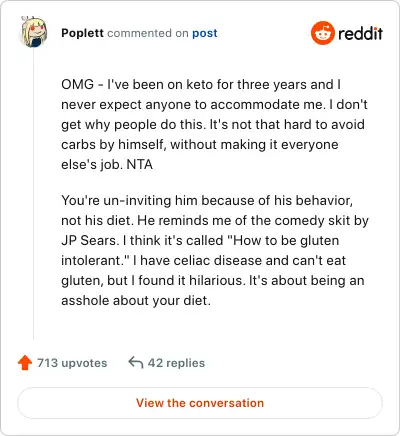
Task: Click the reddit wordmark text logo
Action: pyautogui.click(x=360, y=34)
